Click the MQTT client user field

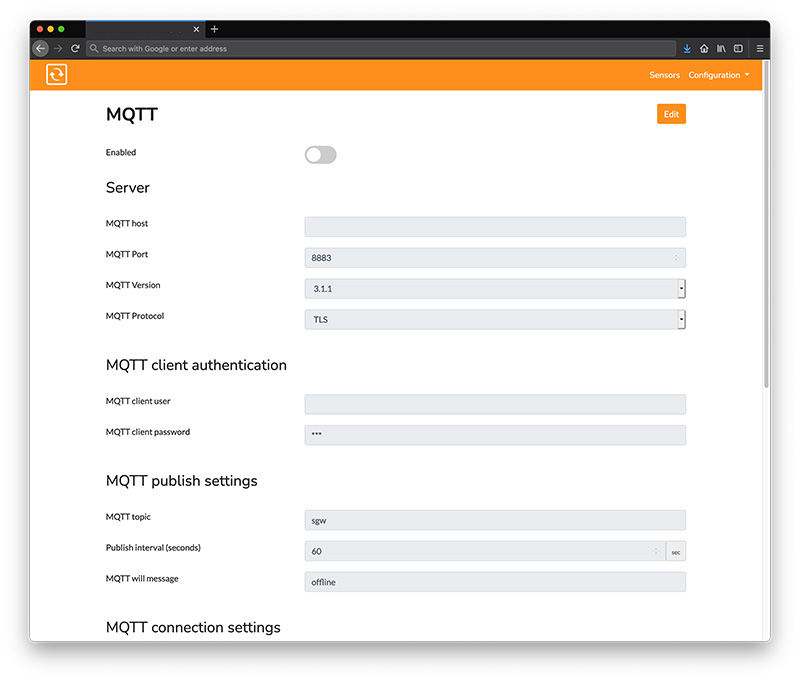[x=495, y=404]
